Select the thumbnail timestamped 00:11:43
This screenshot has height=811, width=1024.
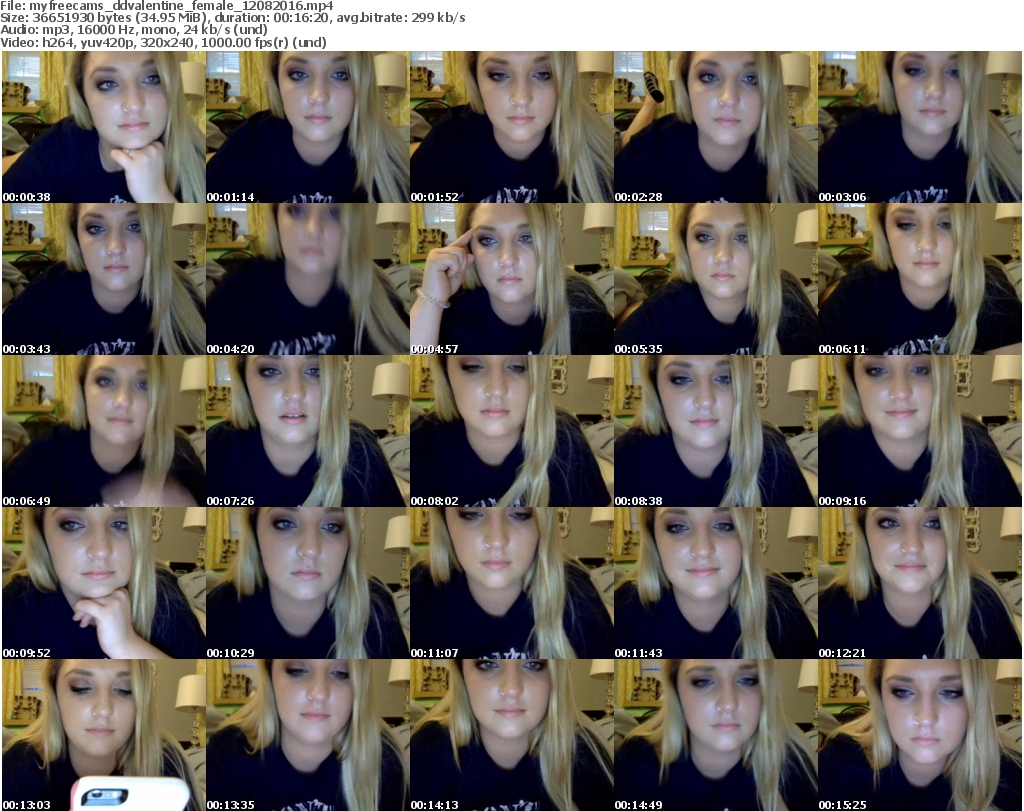(716, 583)
